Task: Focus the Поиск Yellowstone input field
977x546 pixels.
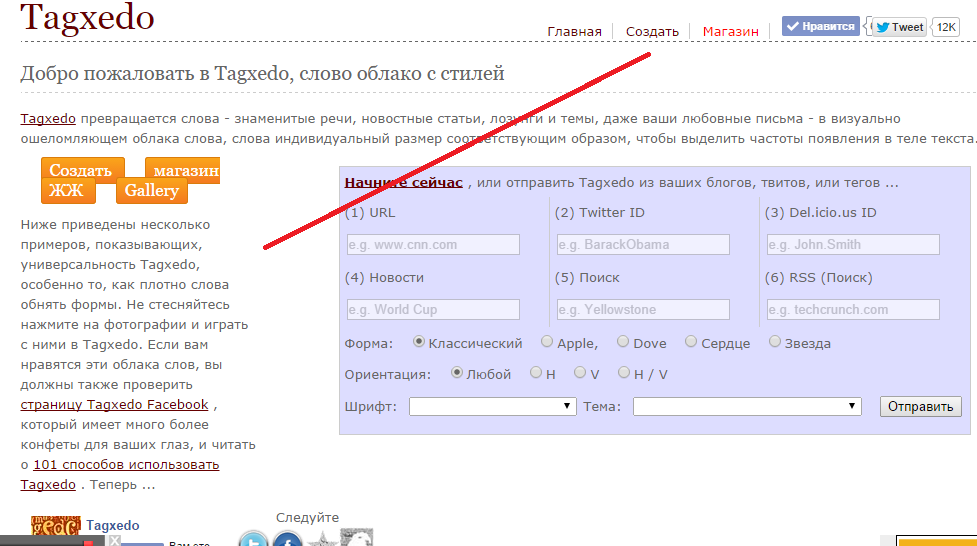Action: pyautogui.click(x=643, y=309)
